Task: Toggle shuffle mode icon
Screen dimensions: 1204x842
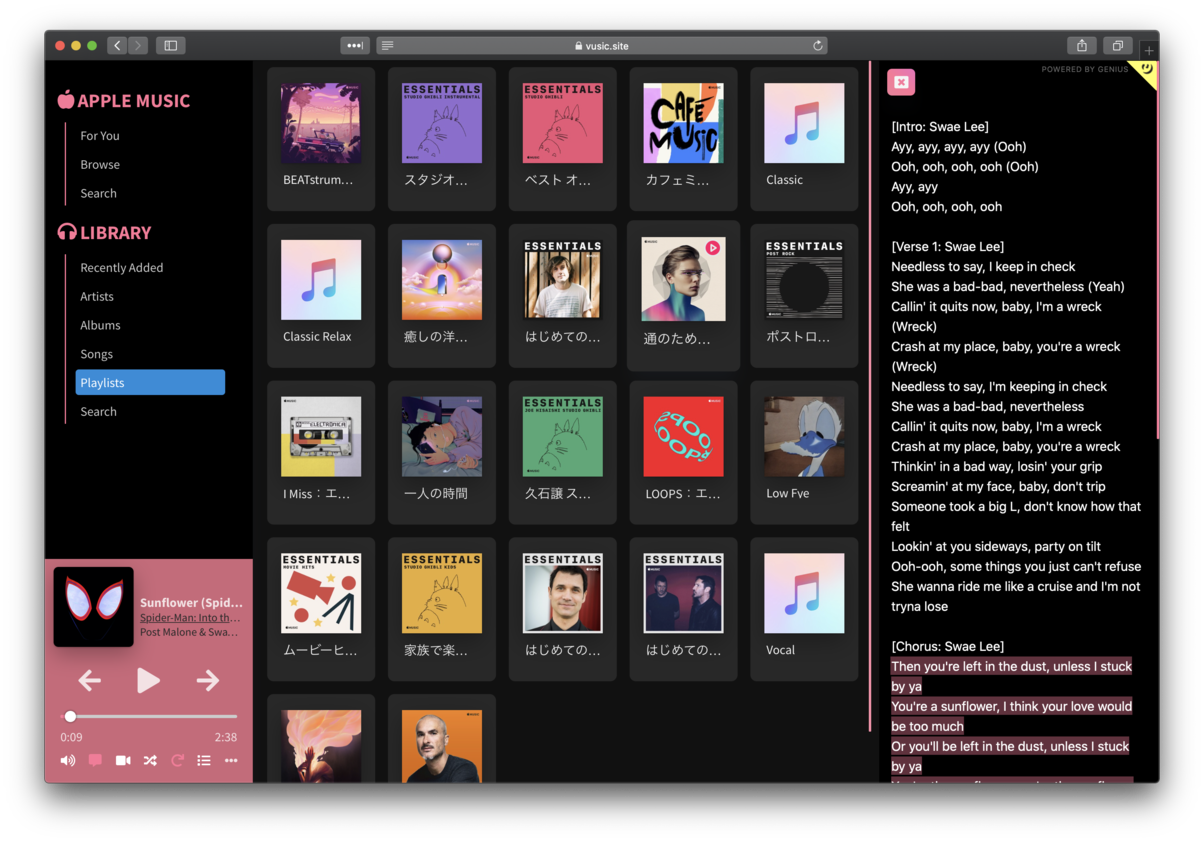Action: 150,761
